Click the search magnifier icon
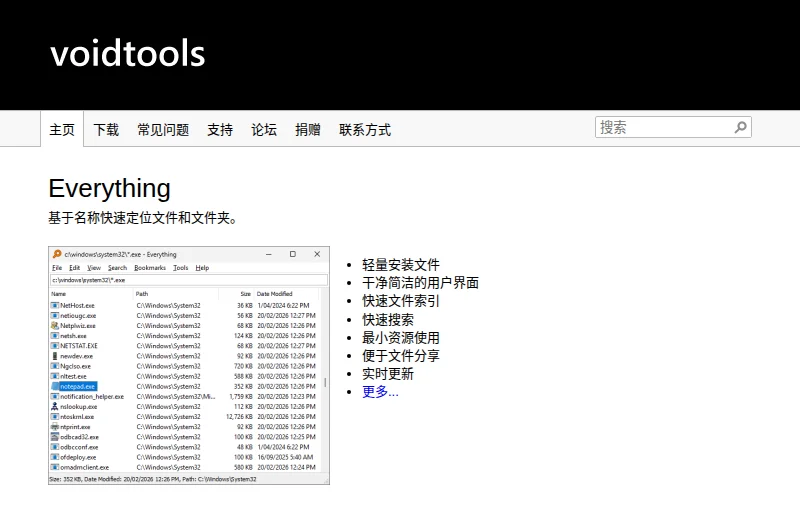 [740, 127]
